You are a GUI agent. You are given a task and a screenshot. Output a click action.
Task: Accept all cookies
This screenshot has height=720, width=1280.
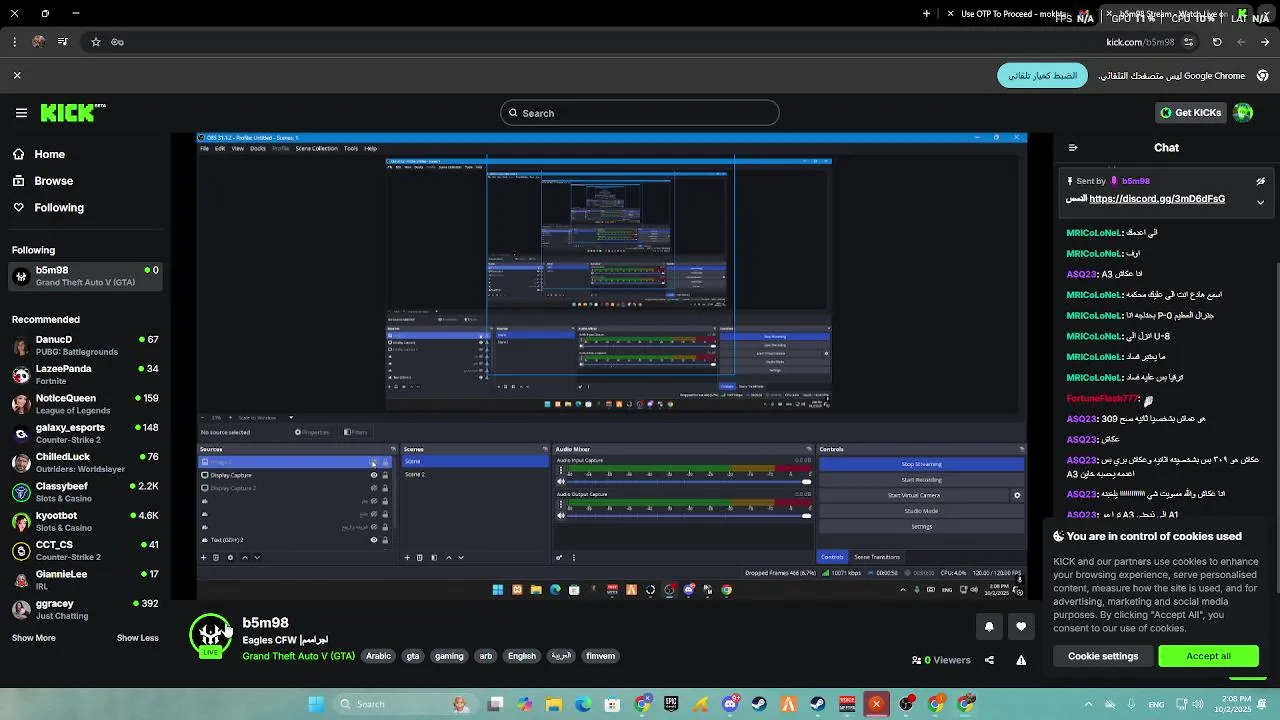(x=1208, y=656)
